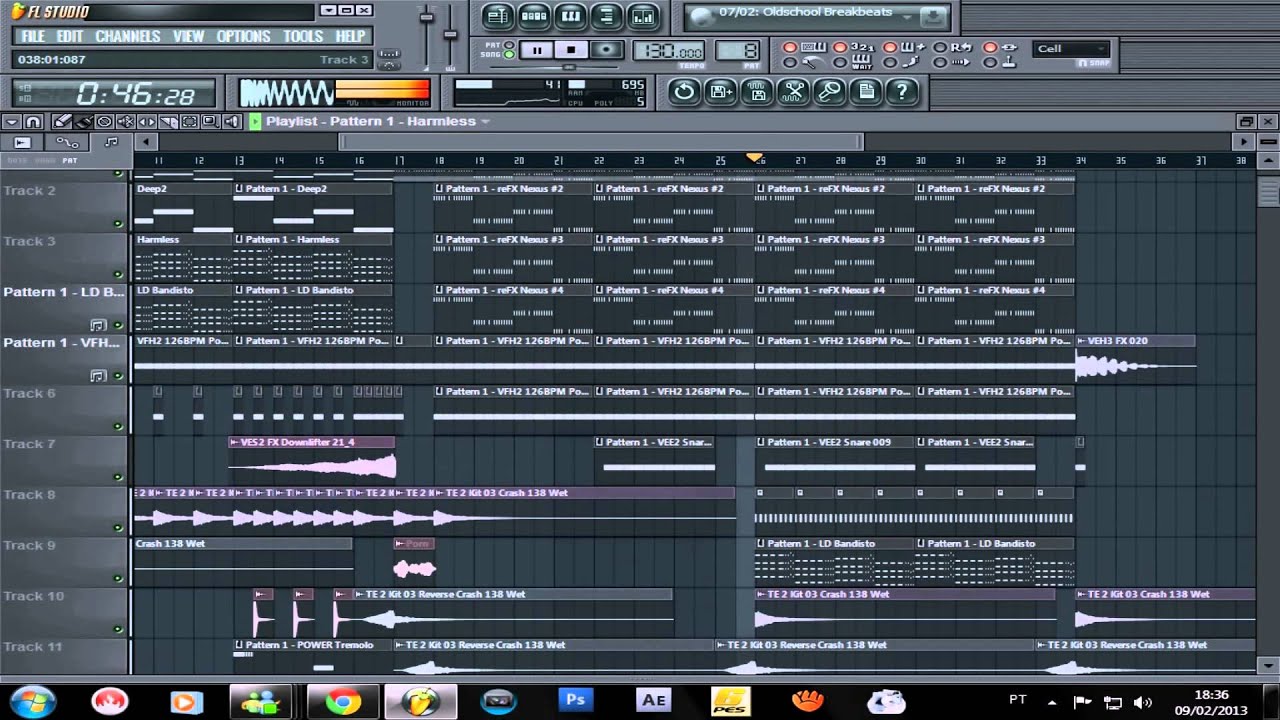Toggle the Blend recording LED
Viewport: 1280px width, 720px height.
coord(890,47)
